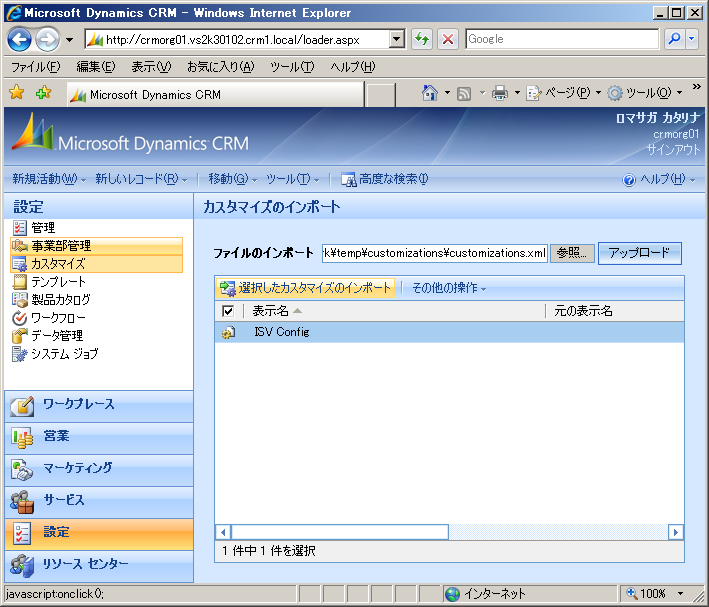Open the 表示(V) menu
This screenshot has height=607, width=709.
[151, 67]
